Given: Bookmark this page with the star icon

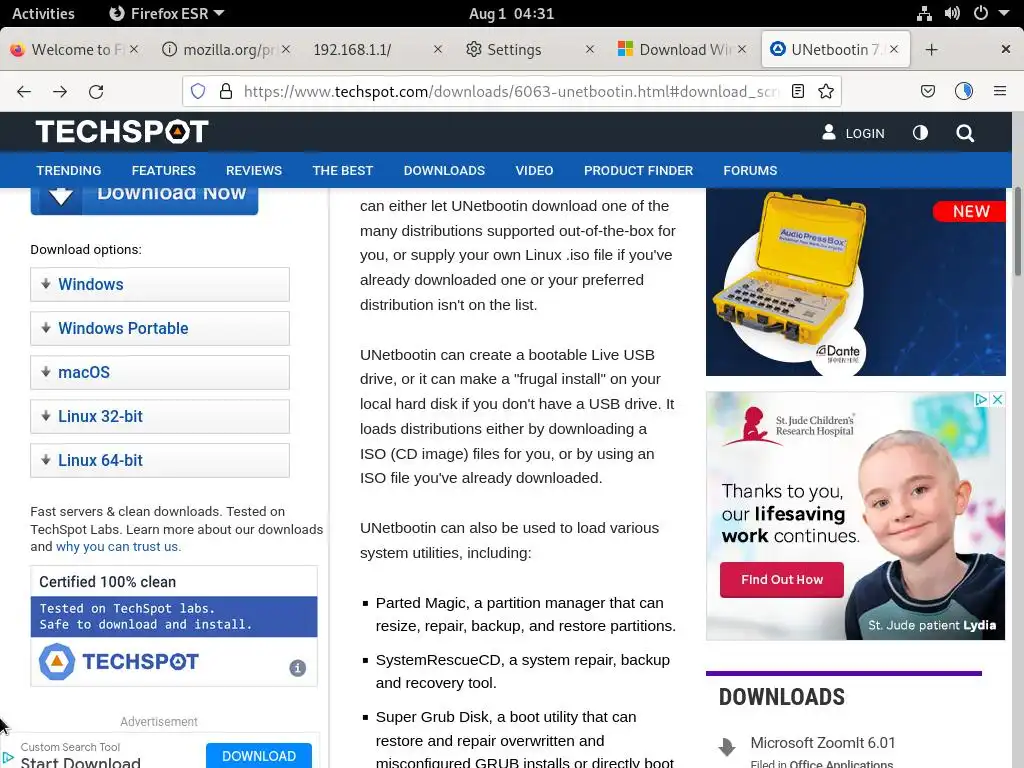Looking at the screenshot, I should click(826, 91).
